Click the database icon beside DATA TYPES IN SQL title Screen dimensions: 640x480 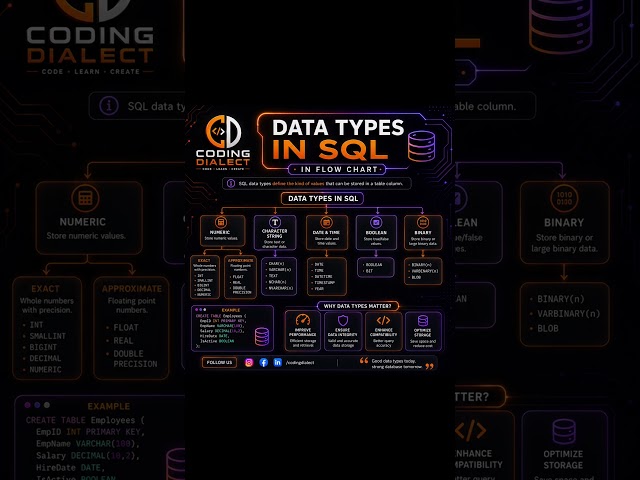(422, 147)
